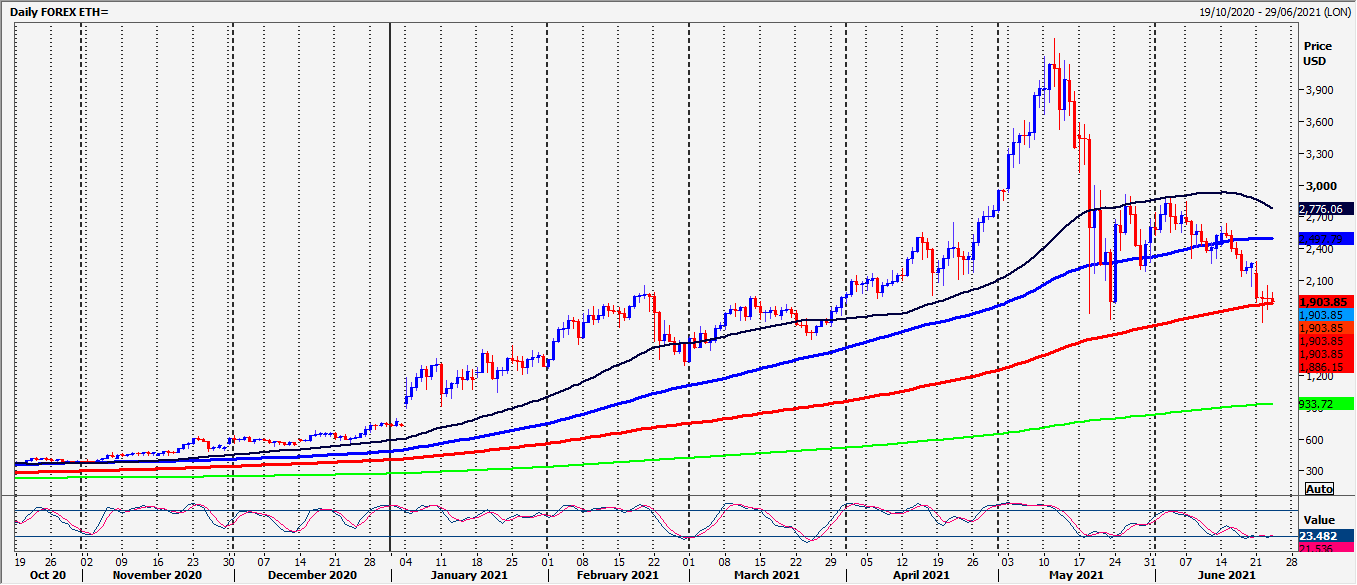
Task: Click the Price USD axis header
Action: [1317, 54]
